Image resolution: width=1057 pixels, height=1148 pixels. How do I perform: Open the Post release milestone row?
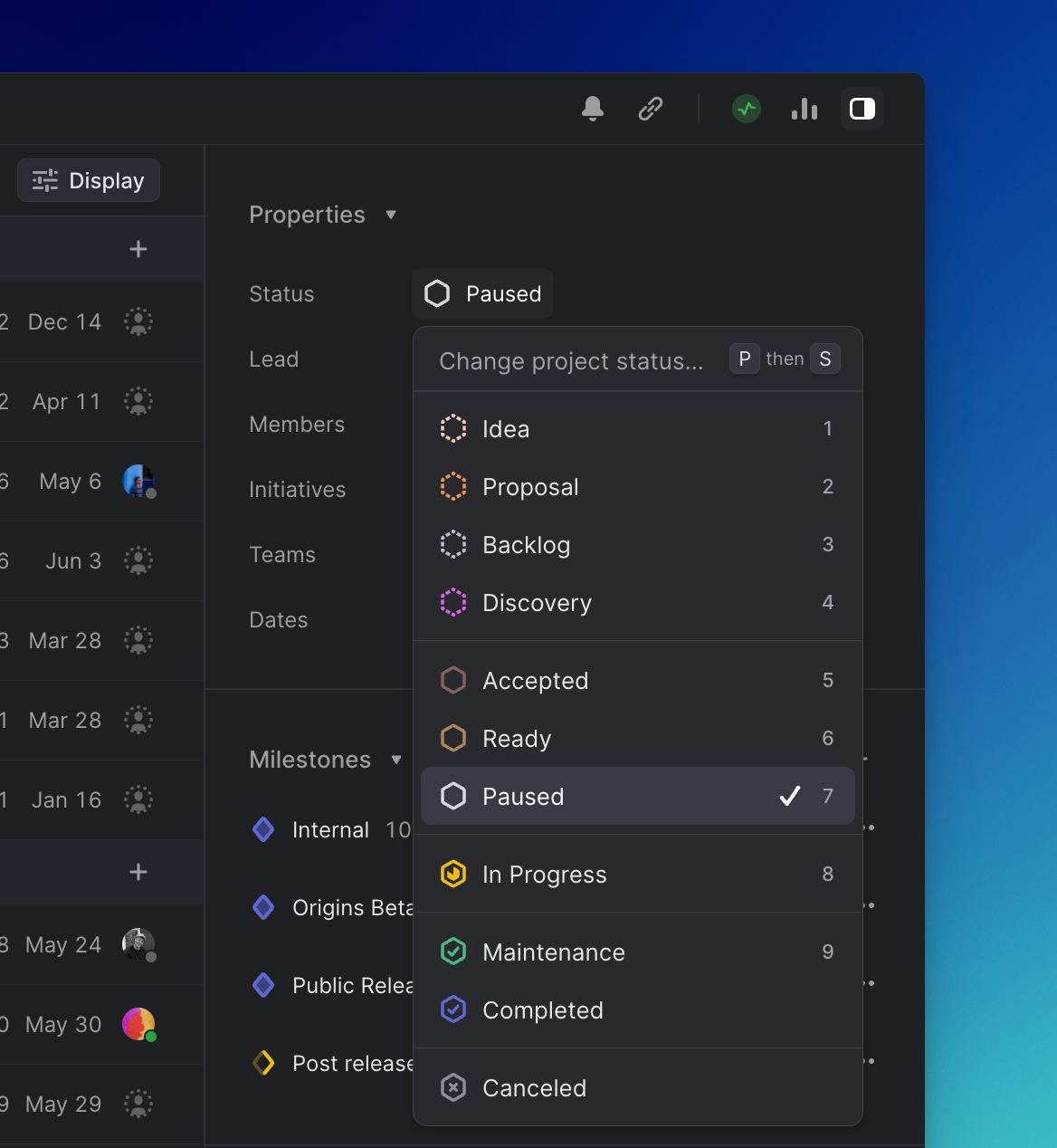click(331, 1063)
